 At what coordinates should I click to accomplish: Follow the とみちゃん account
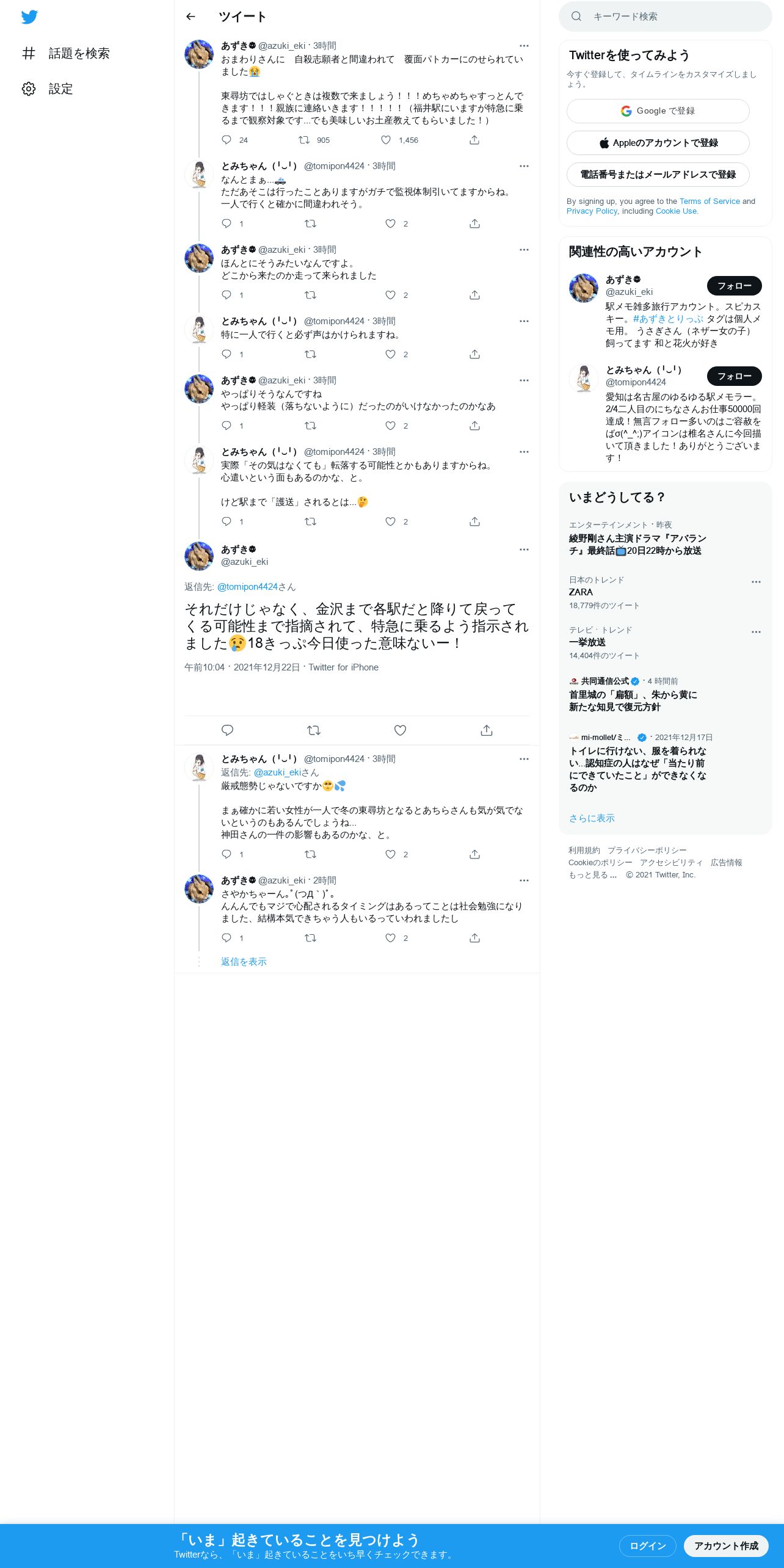coord(734,376)
